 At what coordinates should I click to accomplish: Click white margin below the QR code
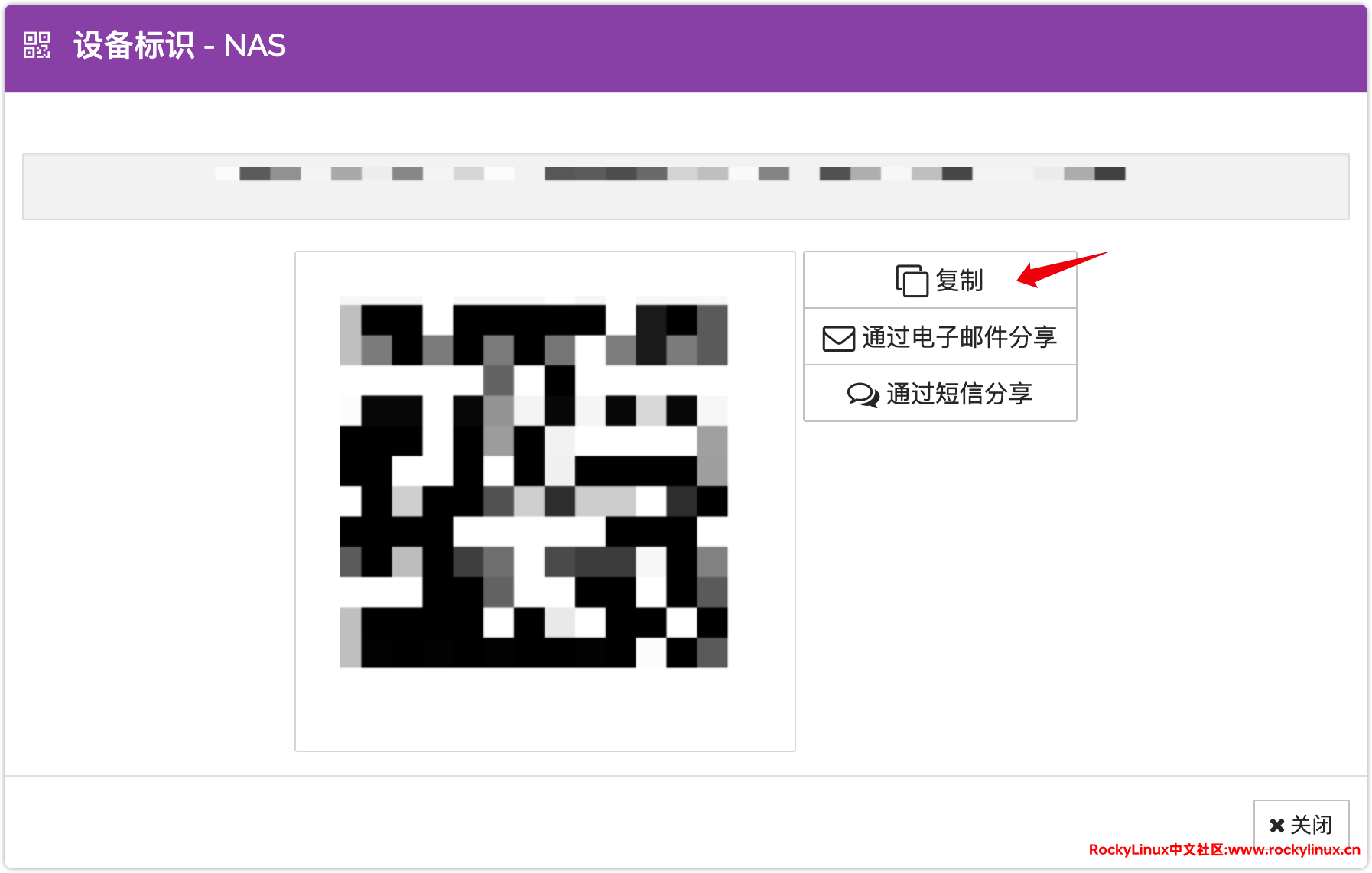(x=545, y=711)
